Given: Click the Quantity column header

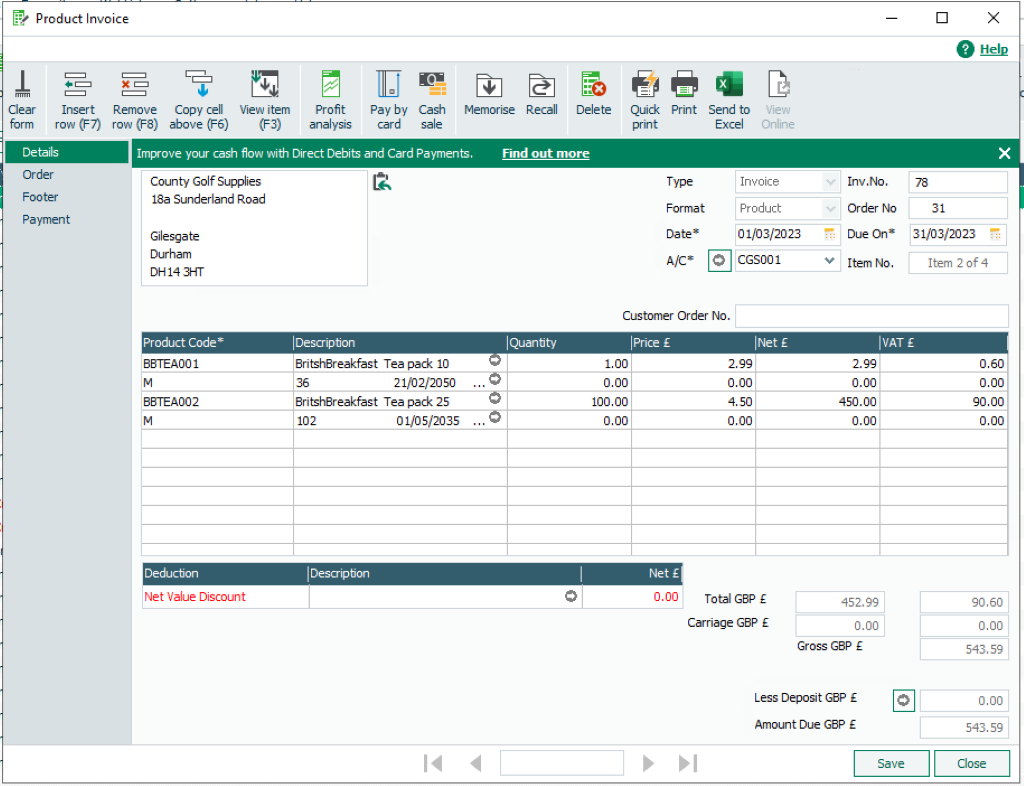Looking at the screenshot, I should [x=569, y=343].
